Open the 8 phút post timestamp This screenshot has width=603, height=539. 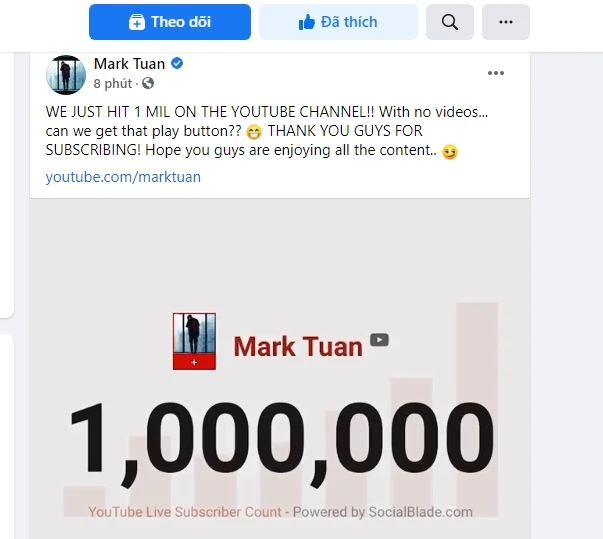pyautogui.click(x=113, y=83)
